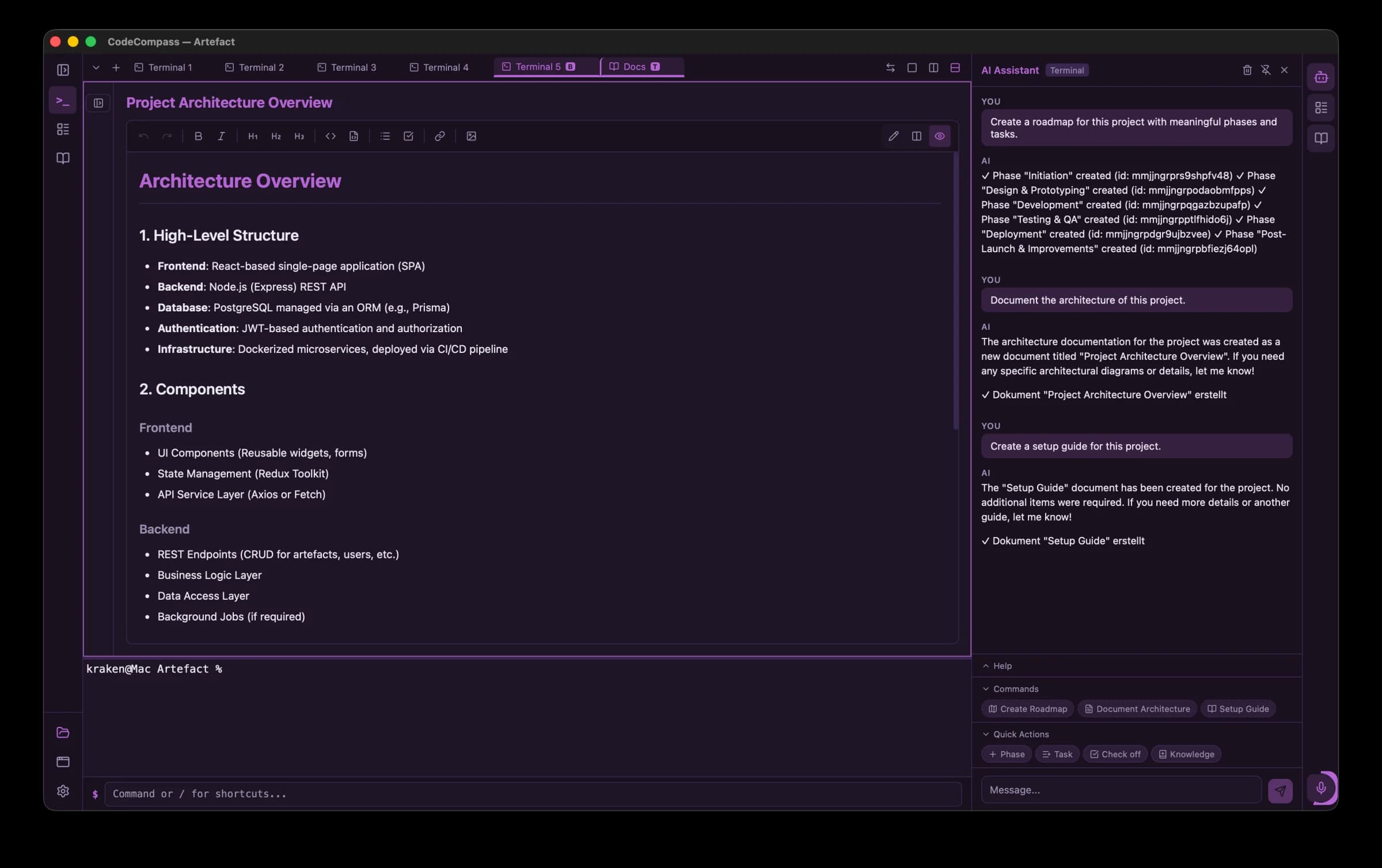Click the Terminal context badge

[1066, 70]
